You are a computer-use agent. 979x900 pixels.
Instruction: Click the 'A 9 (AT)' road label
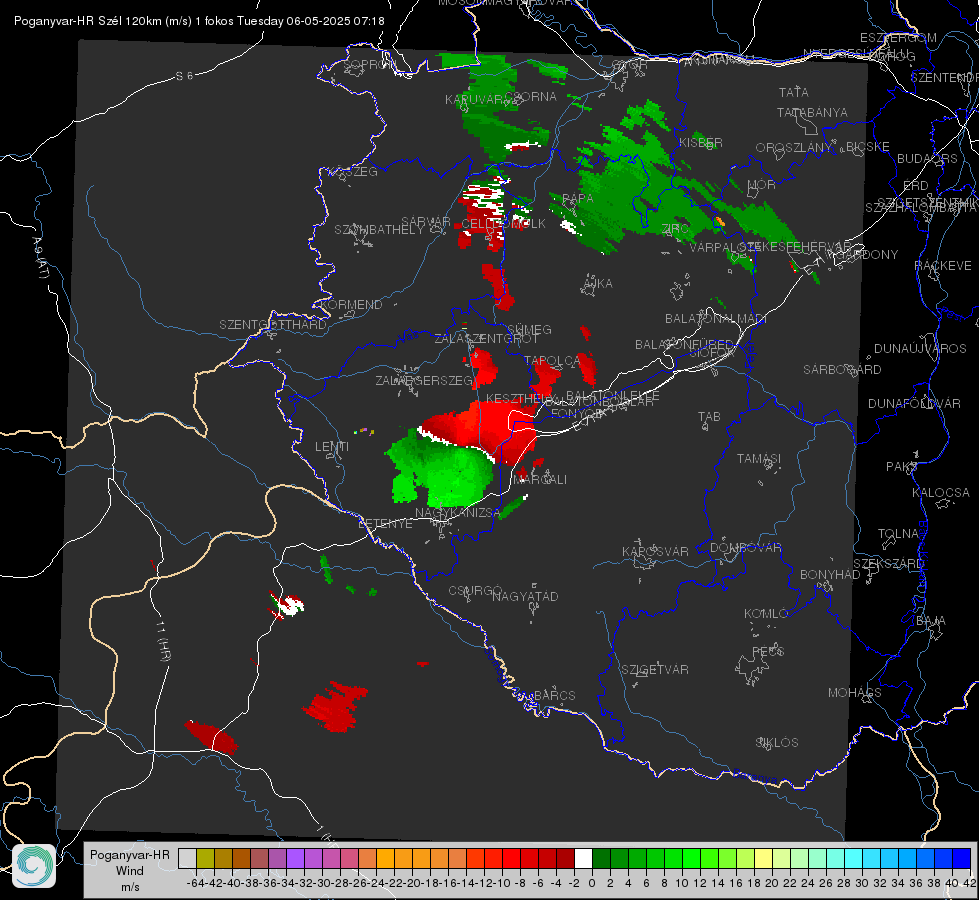(40, 258)
